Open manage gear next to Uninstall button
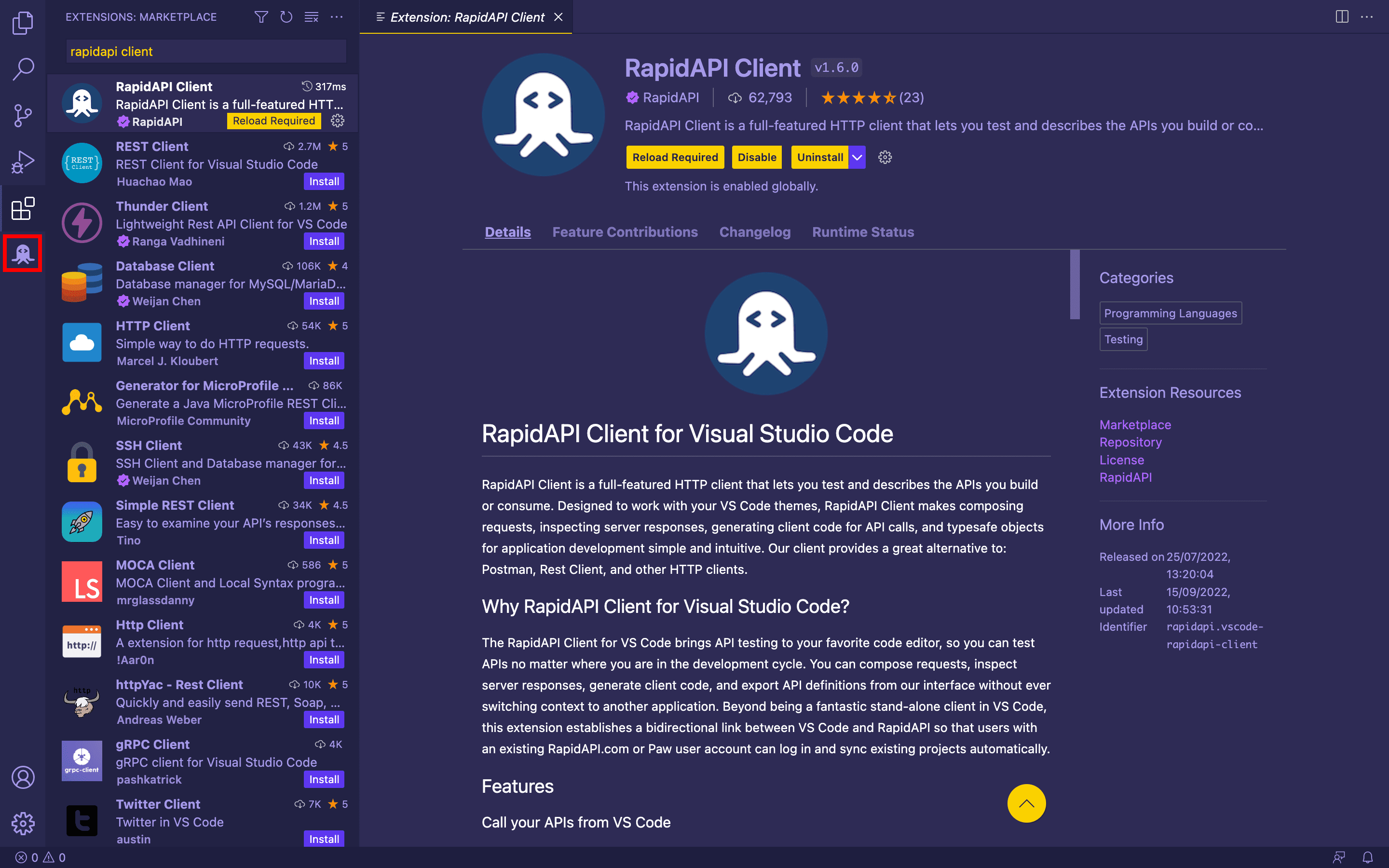This screenshot has height=868, width=1389. (885, 157)
